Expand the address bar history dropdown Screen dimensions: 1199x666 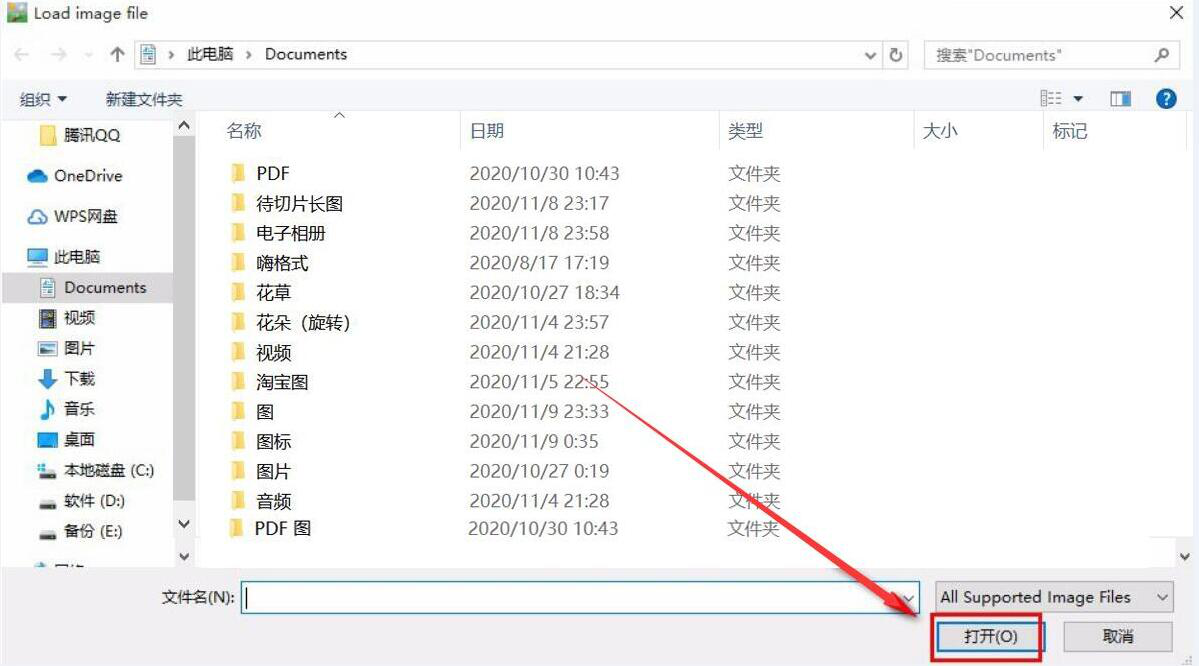870,55
